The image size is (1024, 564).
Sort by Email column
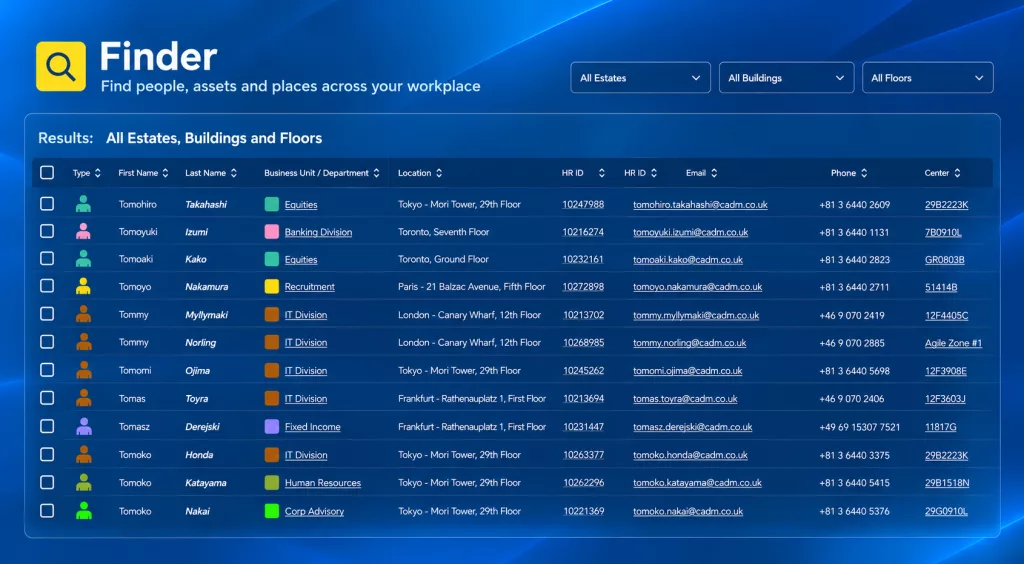[x=714, y=173]
